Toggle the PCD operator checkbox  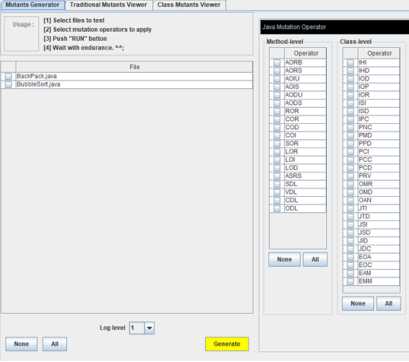(x=350, y=168)
